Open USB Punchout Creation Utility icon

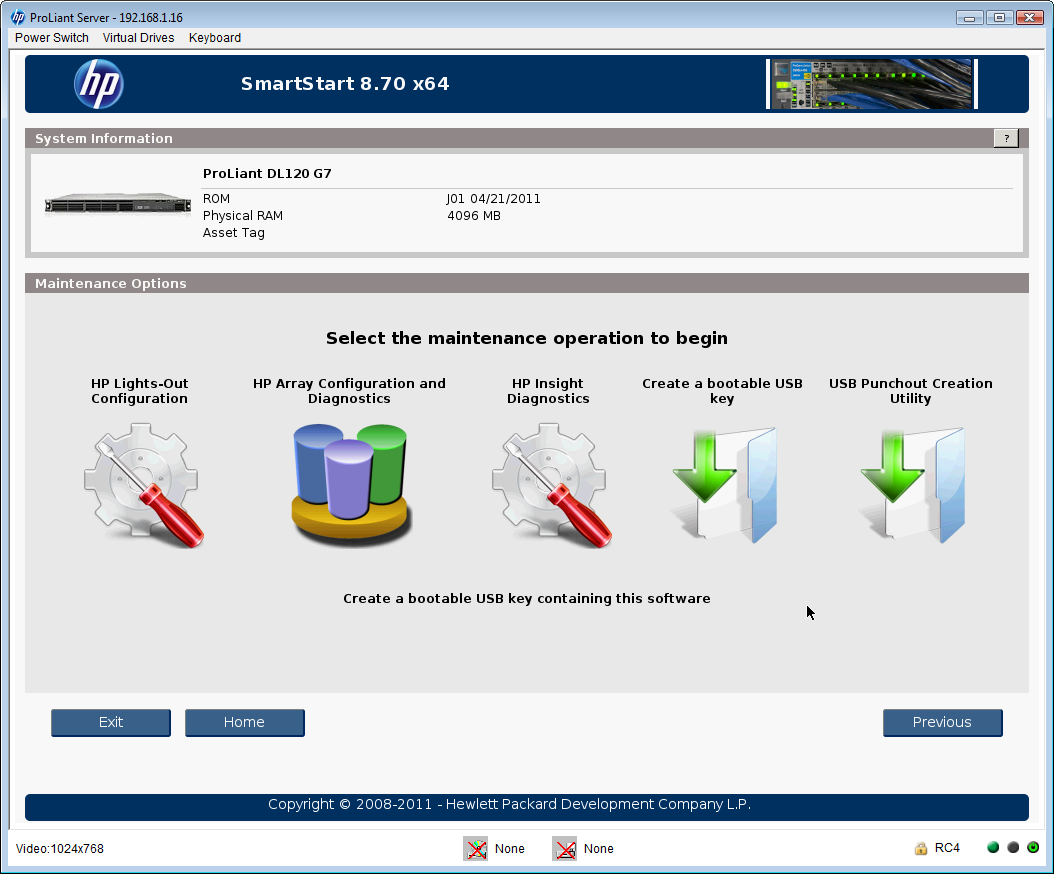click(913, 485)
